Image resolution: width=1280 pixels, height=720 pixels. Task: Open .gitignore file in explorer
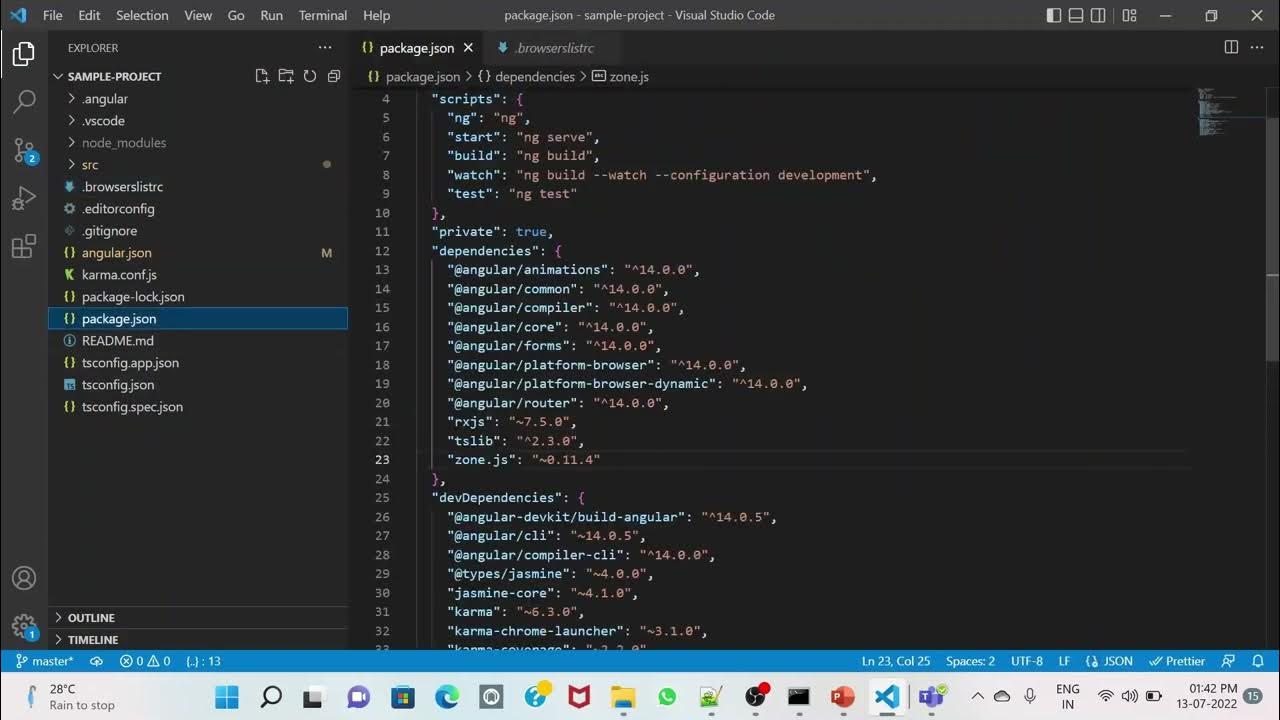198,231
